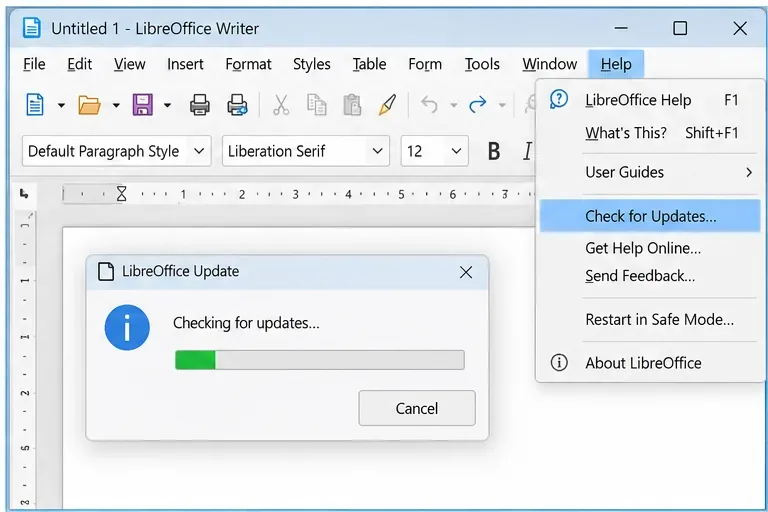Close the LibreOffice Update dialog
Viewport: 768px width, 512px height.
[x=466, y=272]
